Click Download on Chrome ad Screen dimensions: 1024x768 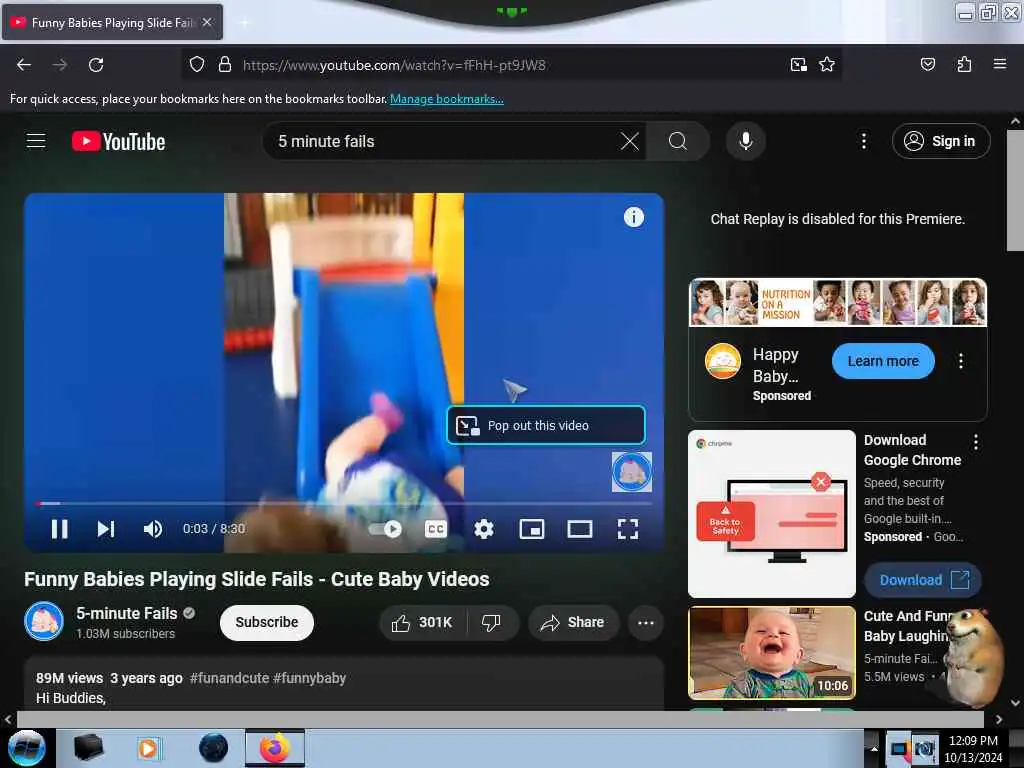(x=922, y=580)
